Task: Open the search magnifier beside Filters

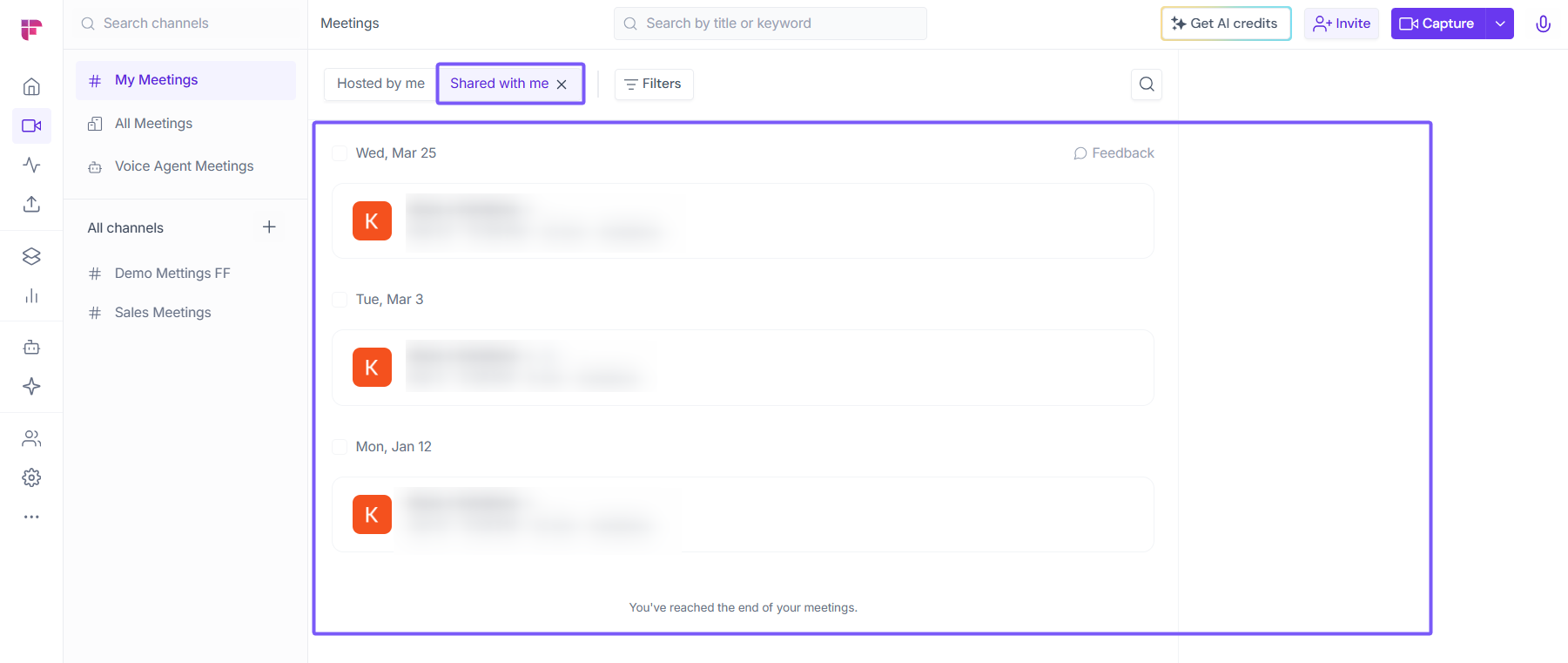Action: [1147, 84]
